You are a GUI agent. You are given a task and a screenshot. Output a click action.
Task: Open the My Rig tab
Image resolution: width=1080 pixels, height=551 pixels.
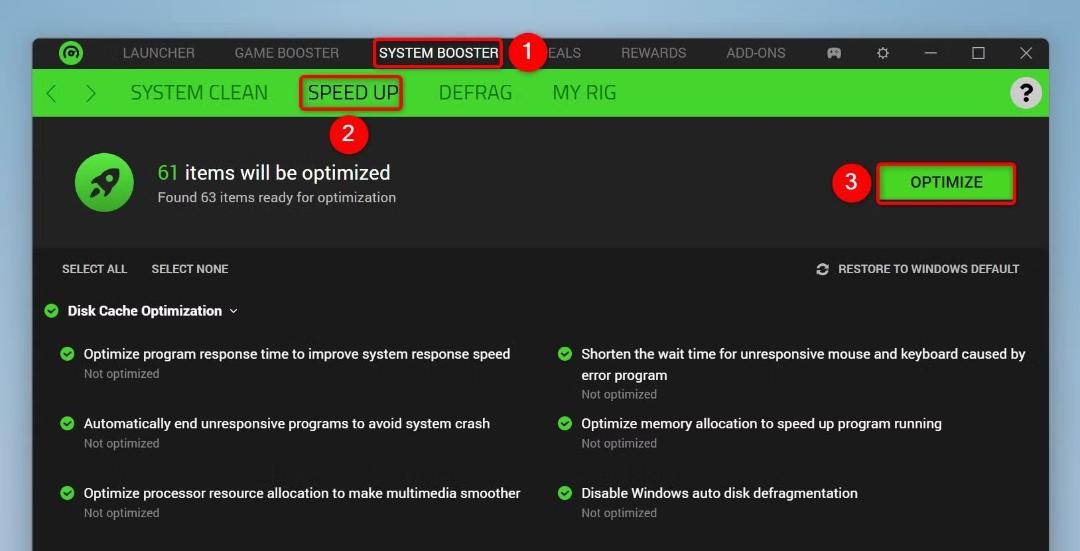pyautogui.click(x=584, y=93)
